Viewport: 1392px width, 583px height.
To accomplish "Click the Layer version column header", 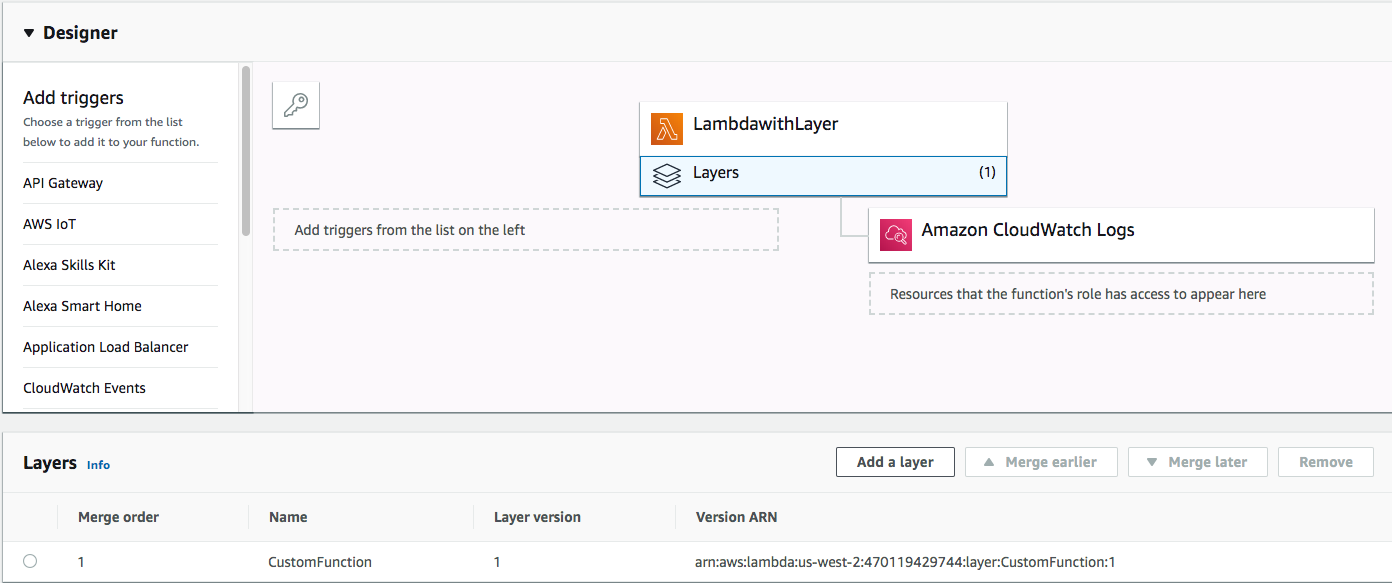I will [537, 517].
